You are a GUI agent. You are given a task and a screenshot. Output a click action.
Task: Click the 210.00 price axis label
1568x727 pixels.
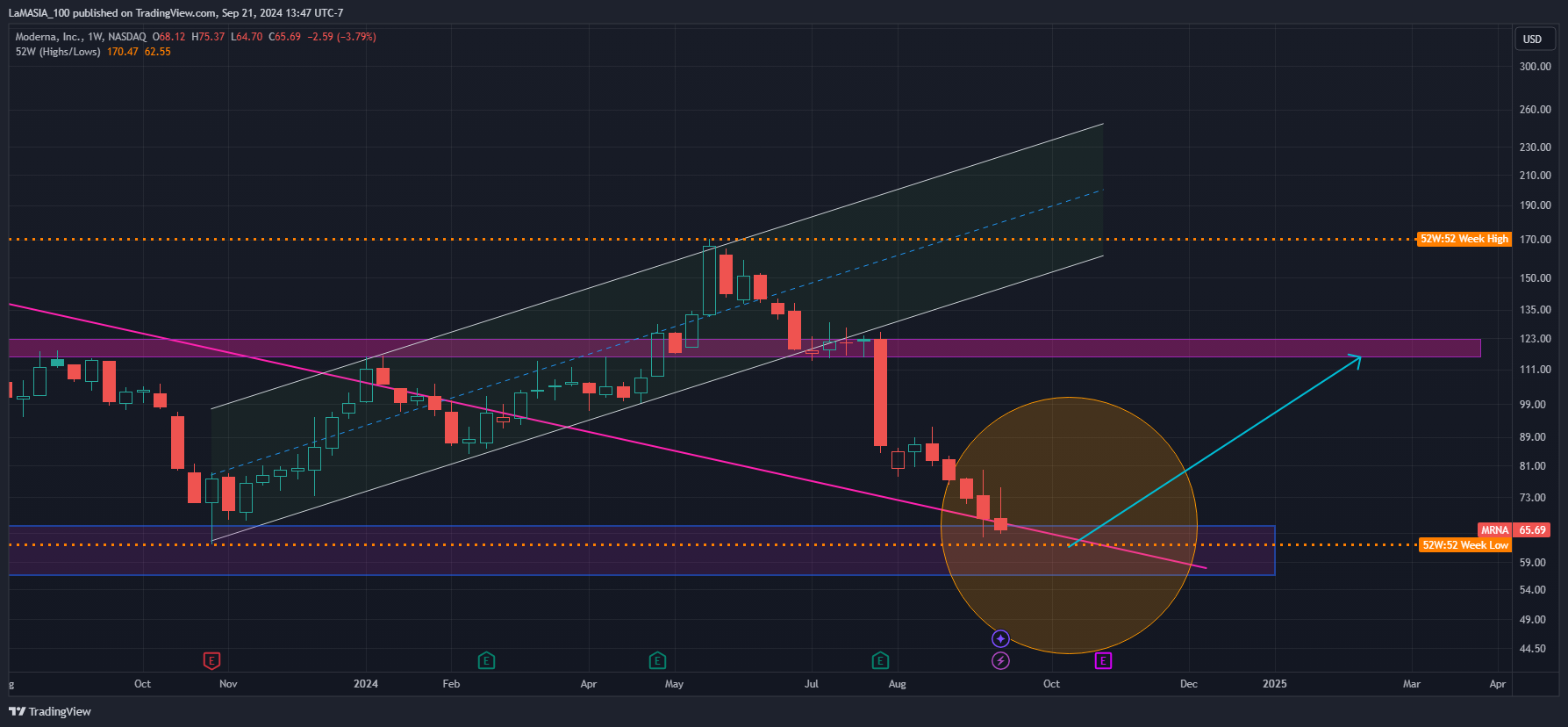coord(1536,176)
